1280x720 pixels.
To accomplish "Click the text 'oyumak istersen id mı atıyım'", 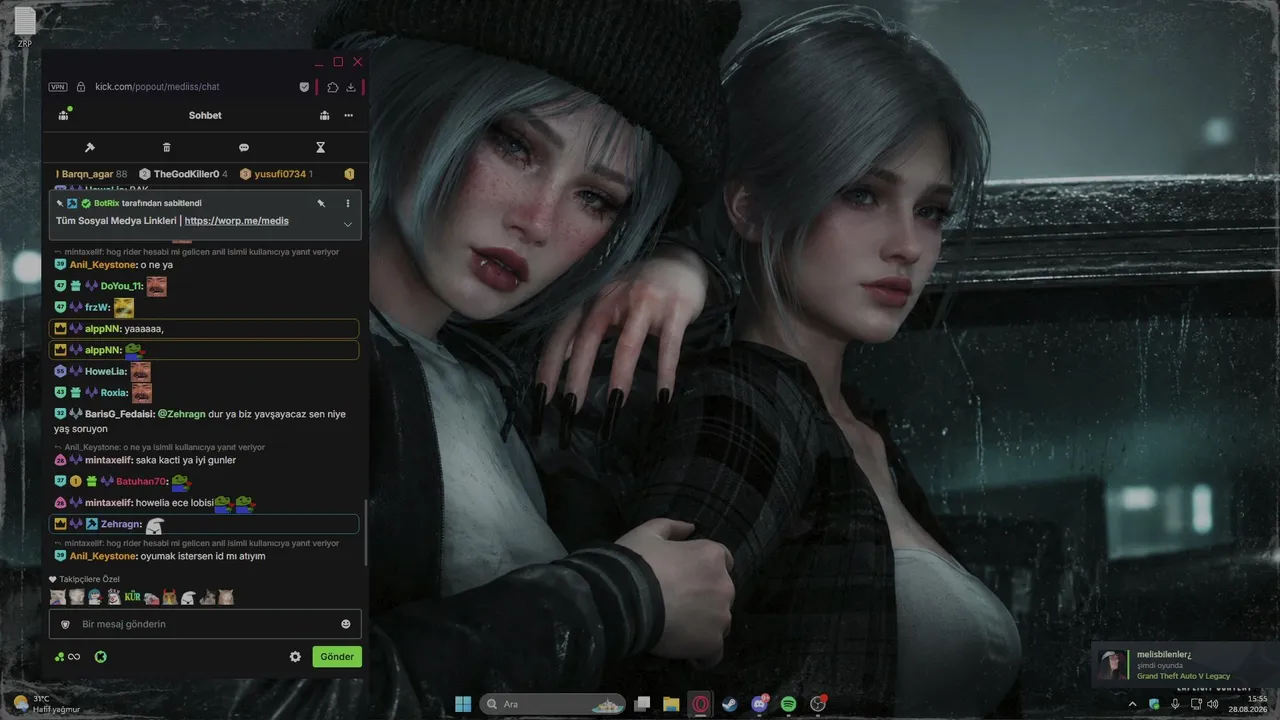I will click(203, 556).
